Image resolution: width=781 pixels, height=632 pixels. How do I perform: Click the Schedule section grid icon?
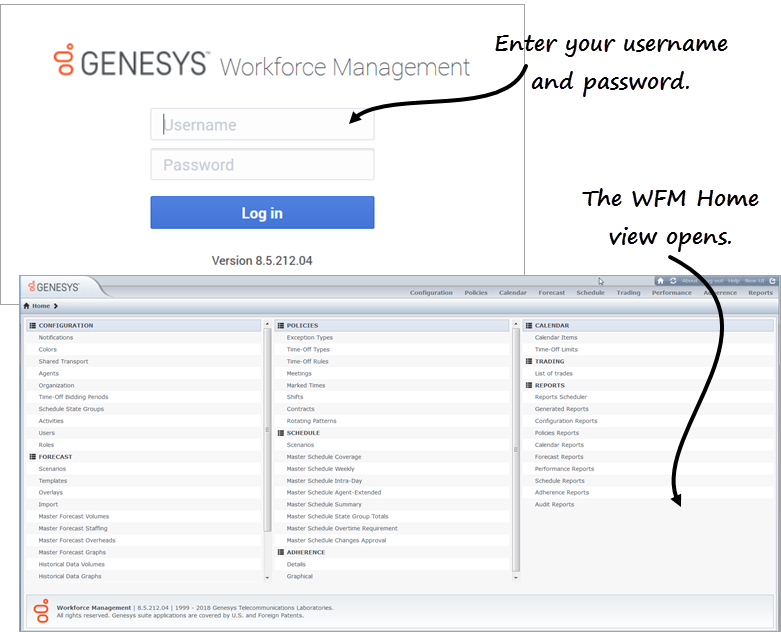point(280,433)
